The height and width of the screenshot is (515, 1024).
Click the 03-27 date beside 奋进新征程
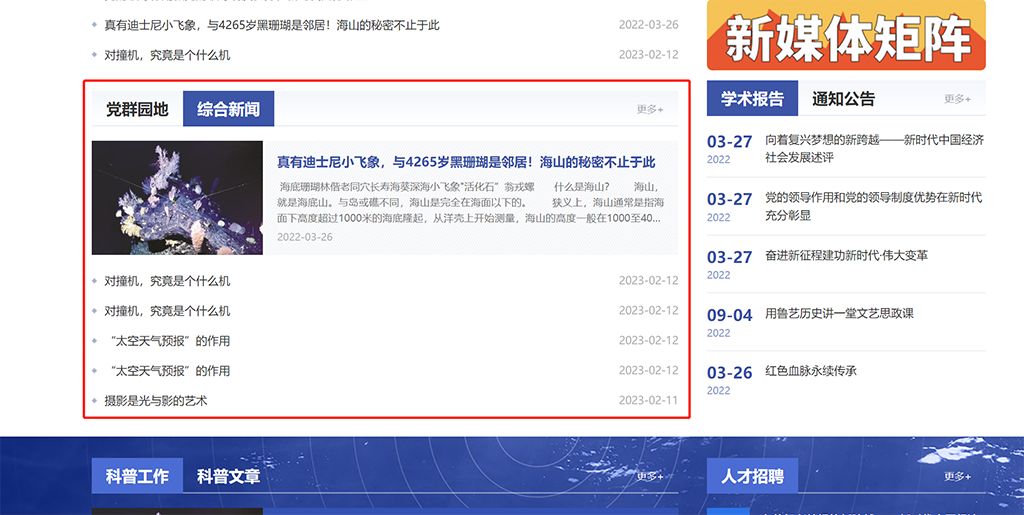click(x=729, y=257)
